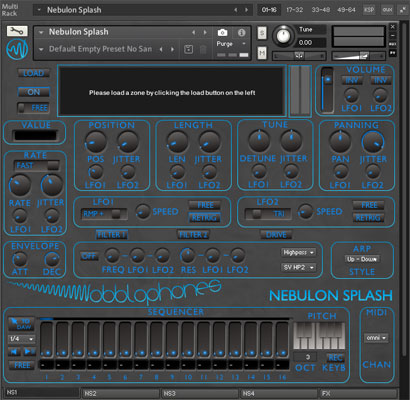This screenshot has height=400, width=410.
Task: Toggle the LFO2 FREE button
Action: click(369, 205)
